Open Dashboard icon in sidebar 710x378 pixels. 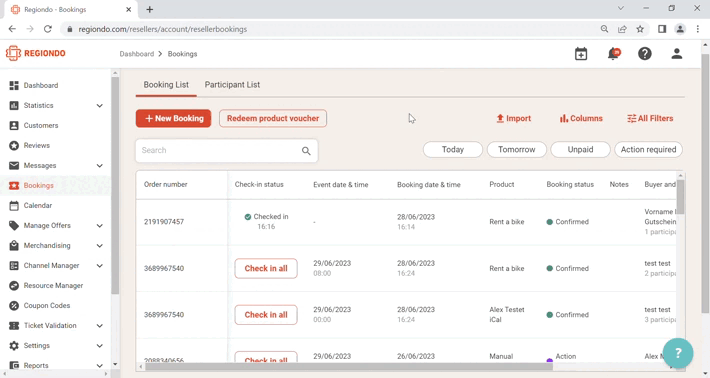point(14,86)
